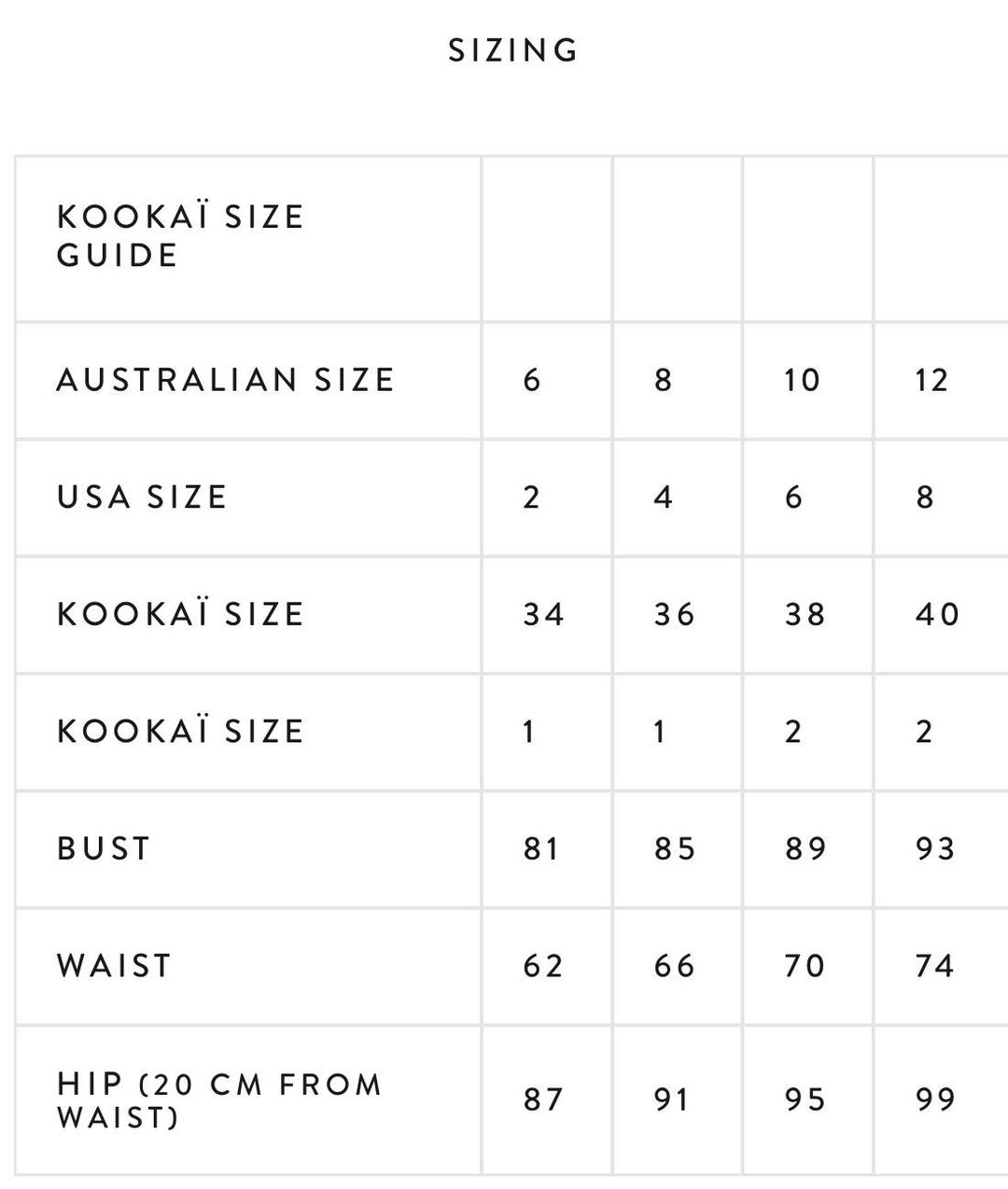Select USA size 8 cell
This screenshot has width=1008, height=1189.
925,497
